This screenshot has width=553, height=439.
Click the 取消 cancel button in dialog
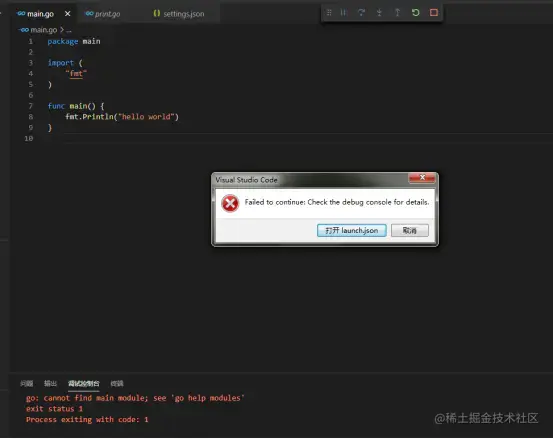(410, 230)
